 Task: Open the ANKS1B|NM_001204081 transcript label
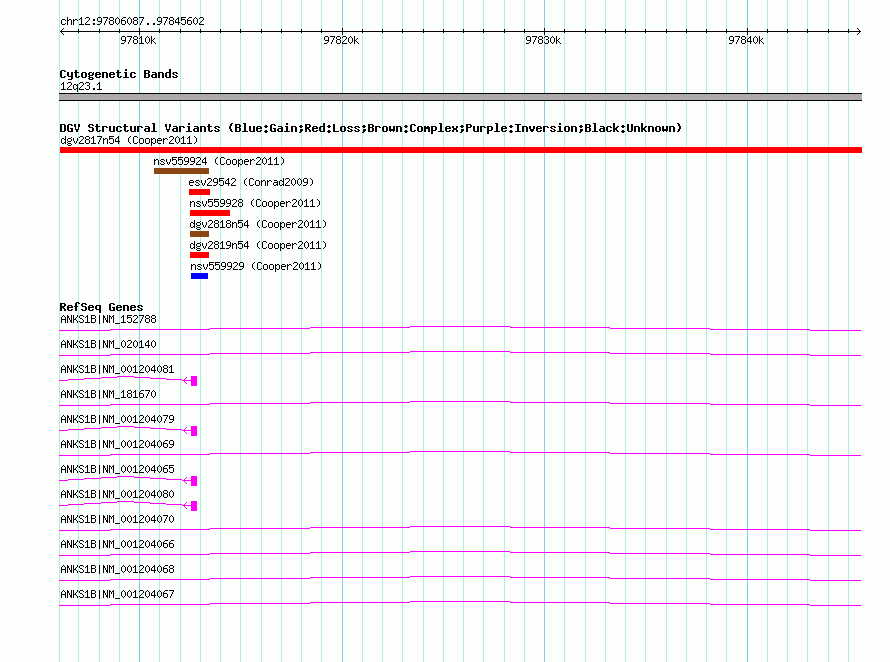[x=117, y=370]
